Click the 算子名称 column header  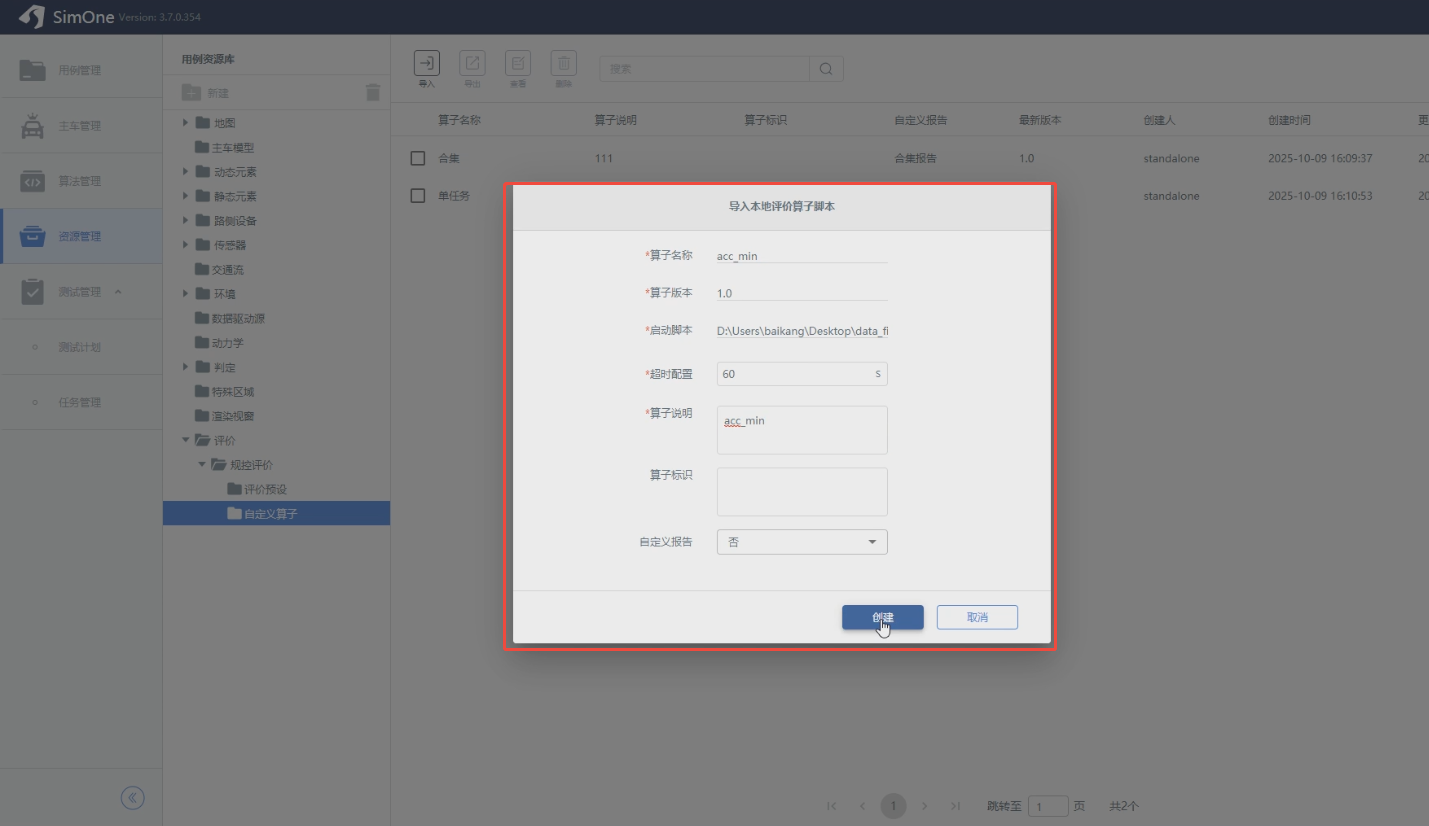point(460,120)
